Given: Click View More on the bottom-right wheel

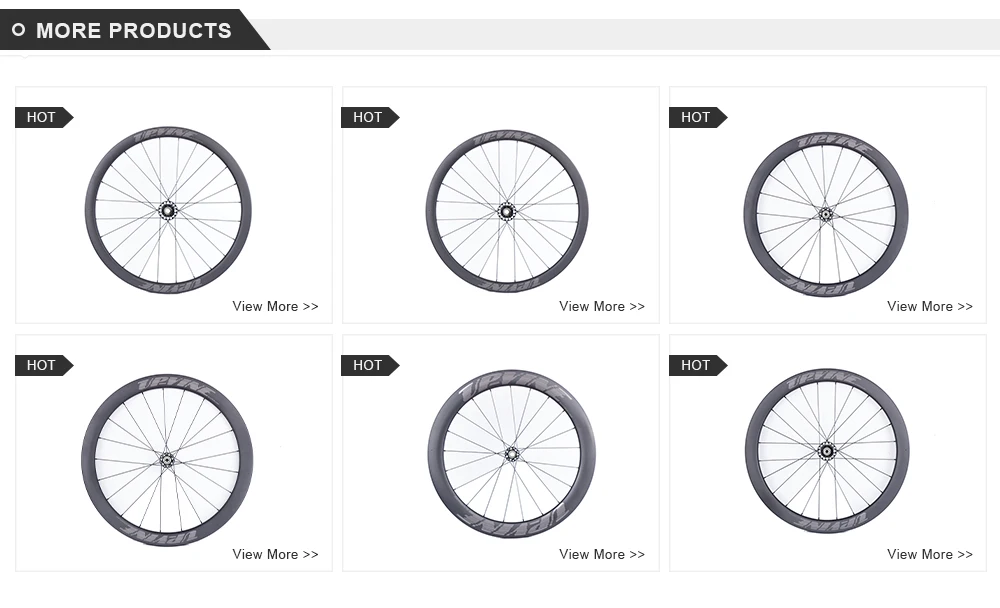Looking at the screenshot, I should [929, 554].
